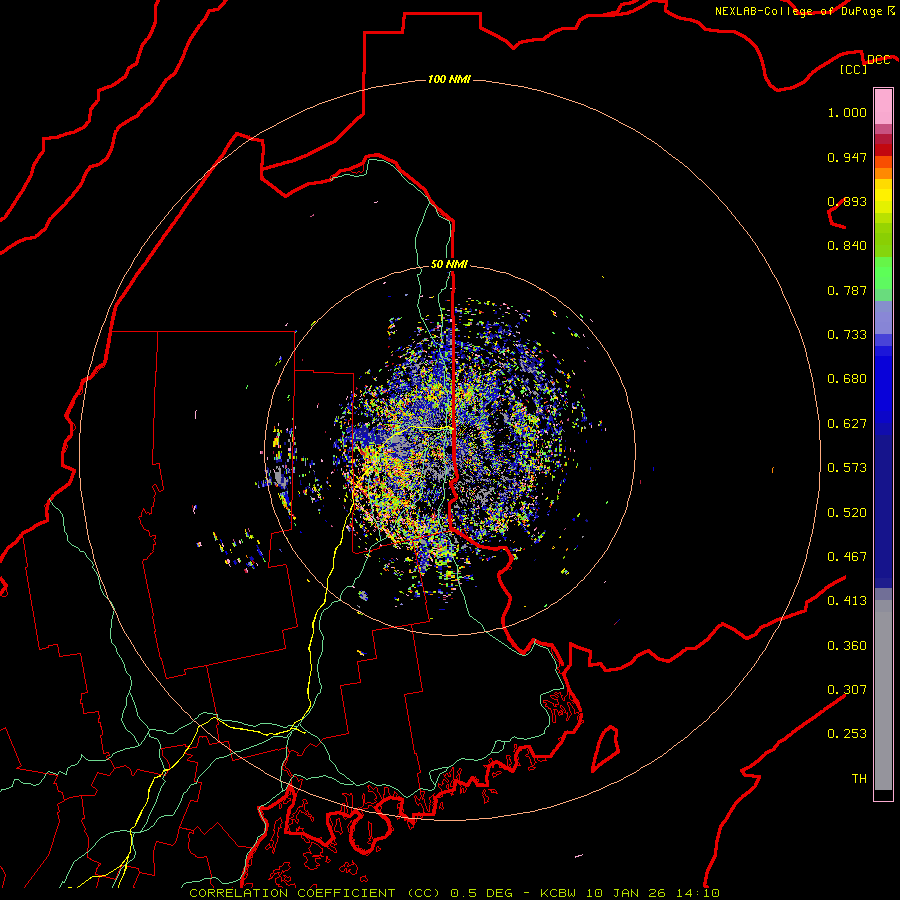Select the 1.000 scale value
900x900 pixels.
tap(847, 112)
